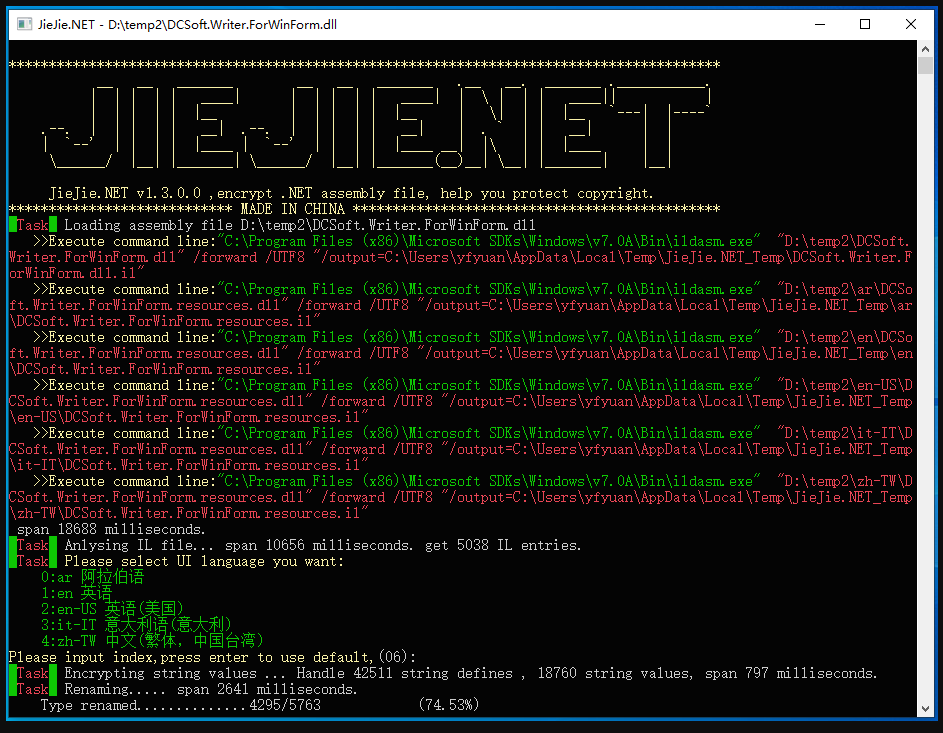Screen dimensions: 943x733
Task: Click the 'Renaming.....' task line
Action: click(183, 689)
